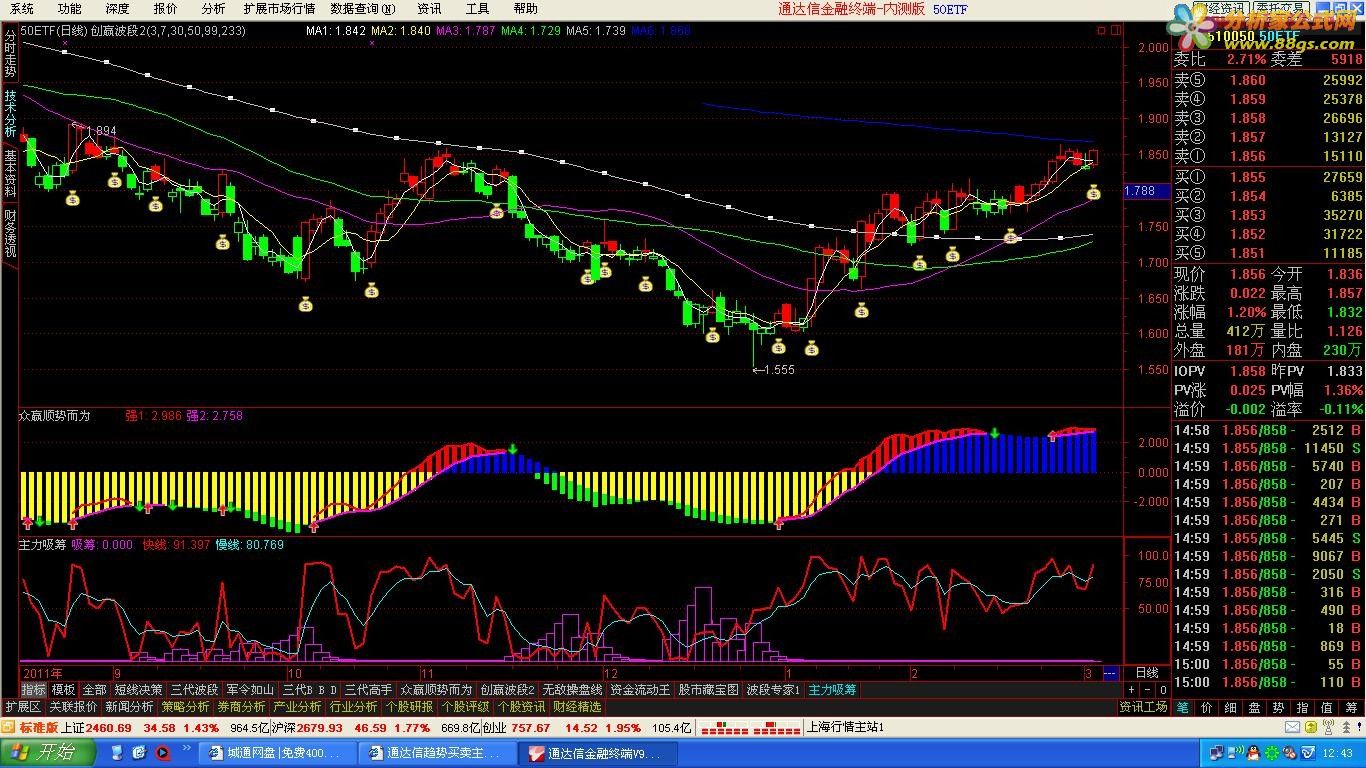Click the blue dashed button beside 日线
Image resolution: width=1366 pixels, height=768 pixels.
click(x=1110, y=673)
